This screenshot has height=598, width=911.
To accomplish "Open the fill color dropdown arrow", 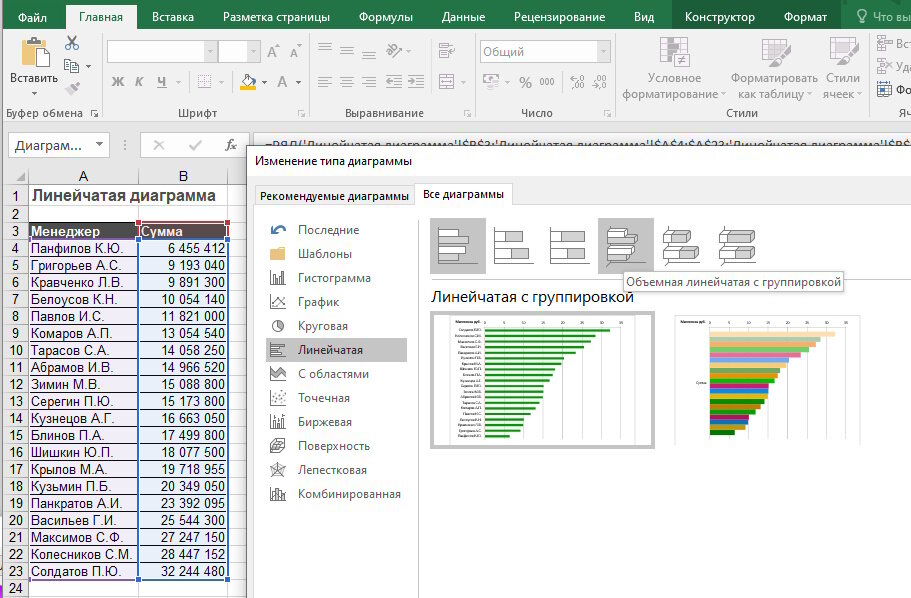I will pyautogui.click(x=265, y=83).
